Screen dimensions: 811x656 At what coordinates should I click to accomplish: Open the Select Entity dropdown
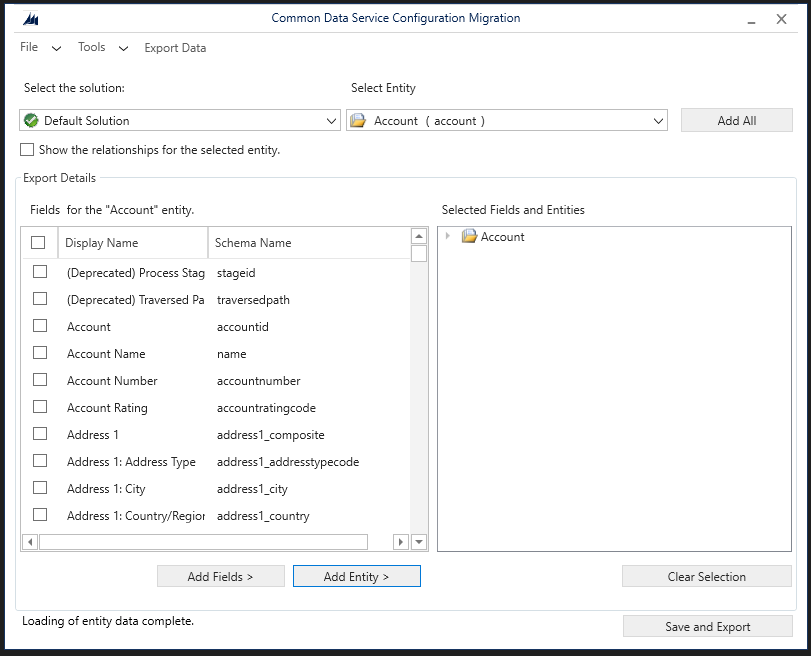click(659, 119)
